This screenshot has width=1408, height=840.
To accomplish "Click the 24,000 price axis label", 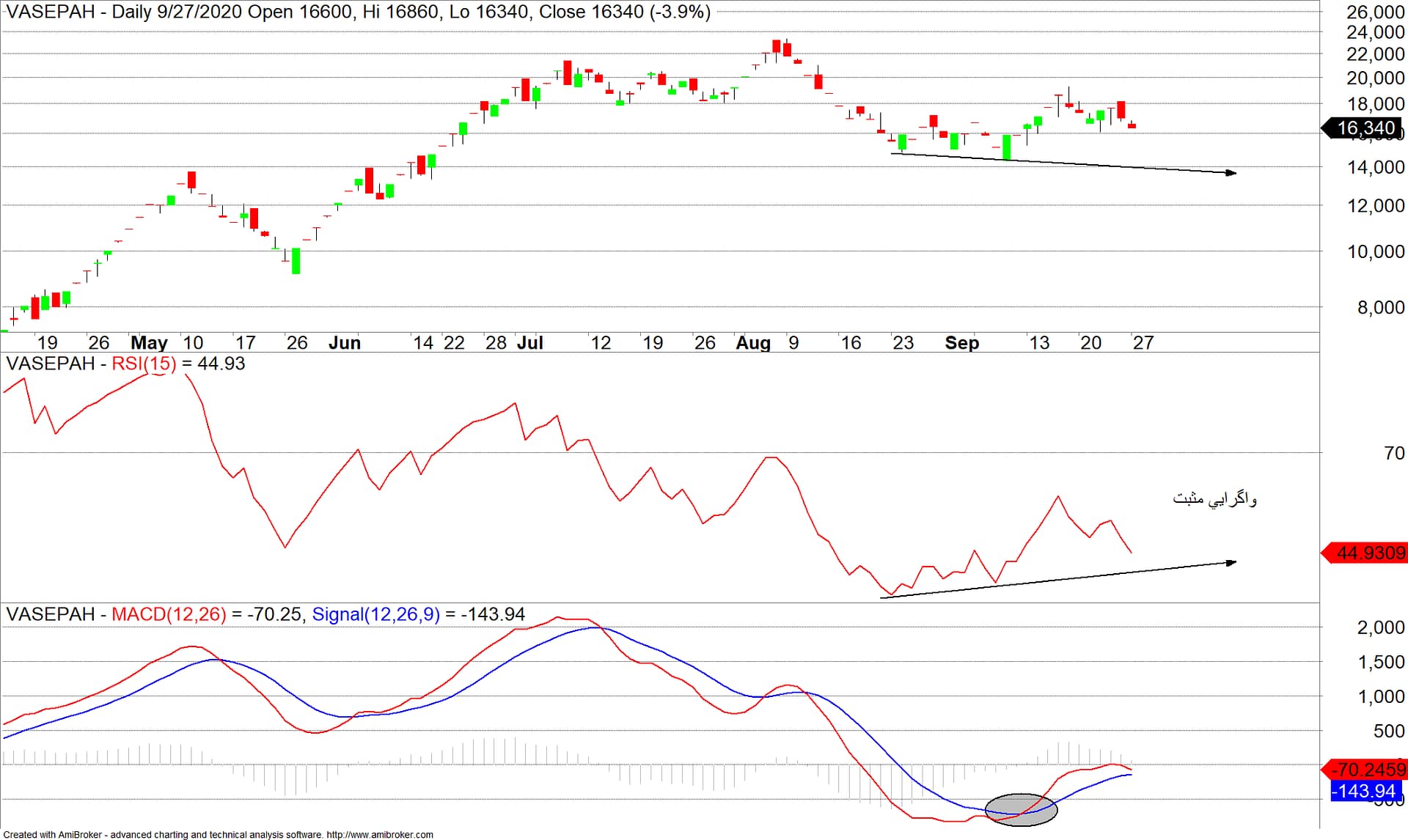I will click(x=1376, y=32).
